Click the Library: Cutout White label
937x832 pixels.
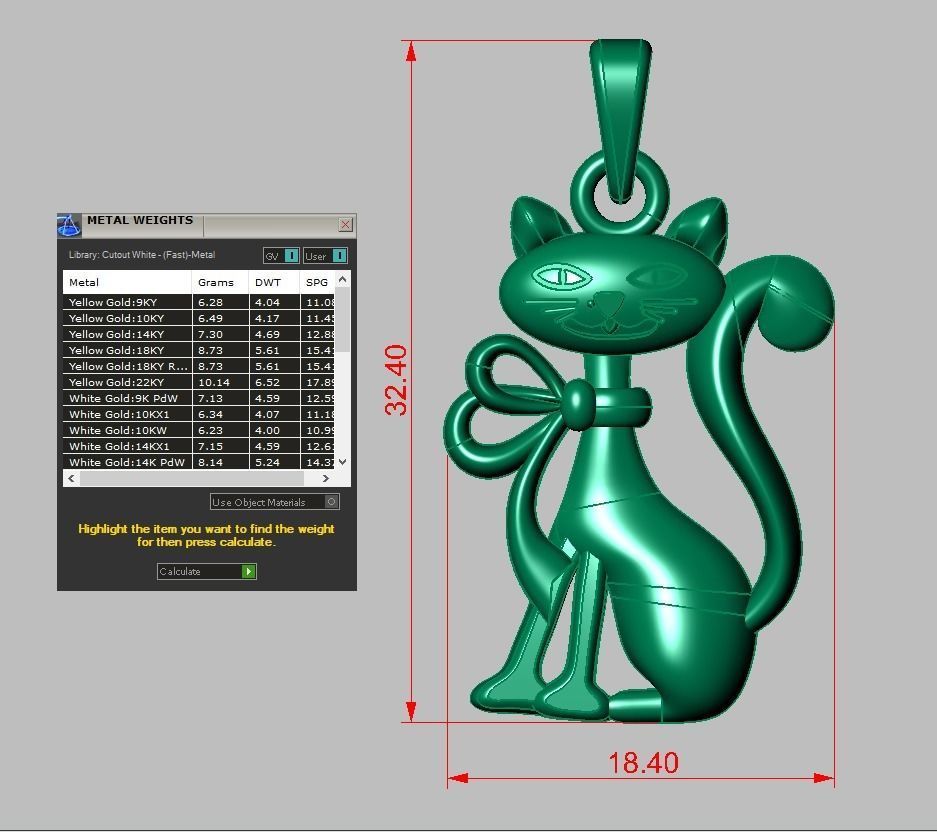tap(142, 255)
